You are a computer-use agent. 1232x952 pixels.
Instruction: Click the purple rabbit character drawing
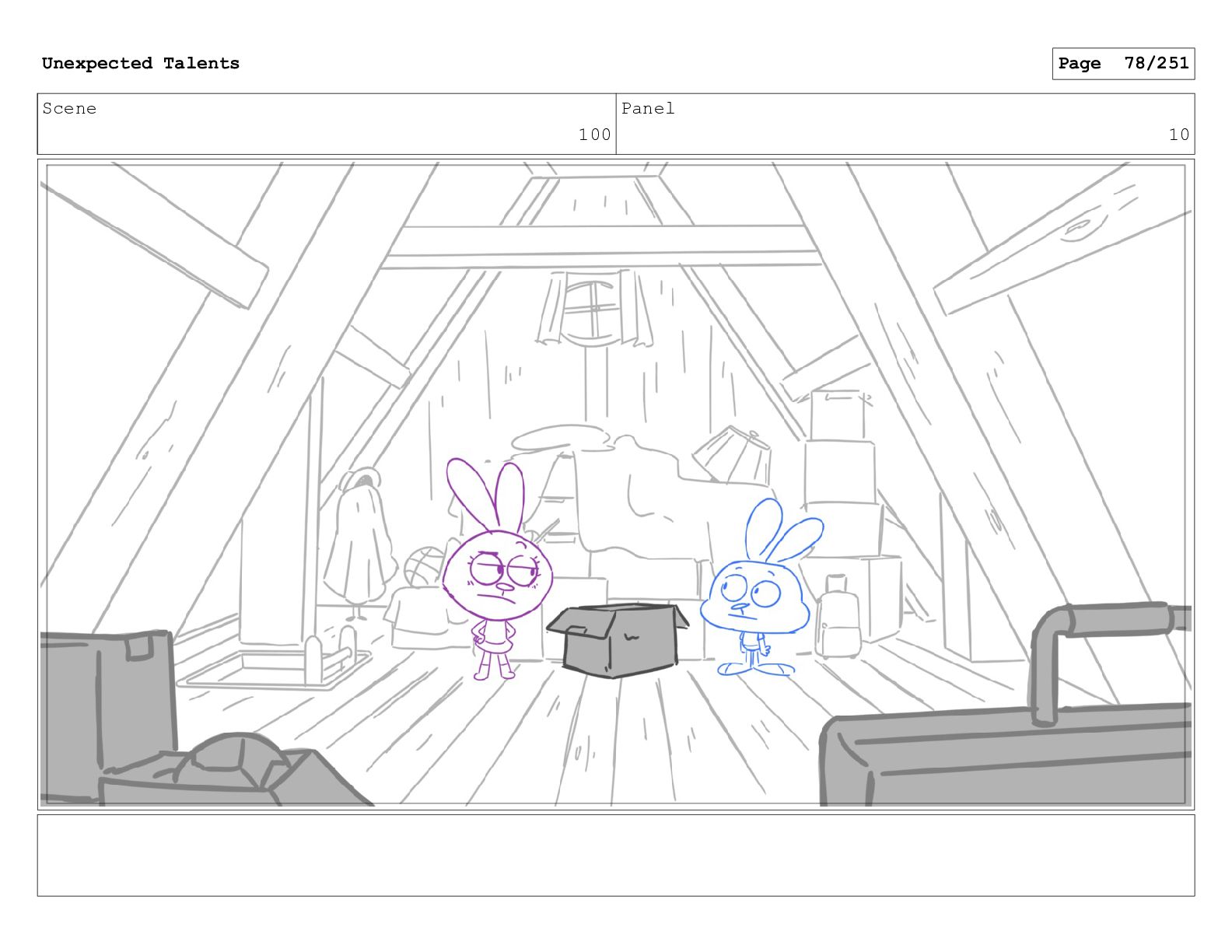498,569
